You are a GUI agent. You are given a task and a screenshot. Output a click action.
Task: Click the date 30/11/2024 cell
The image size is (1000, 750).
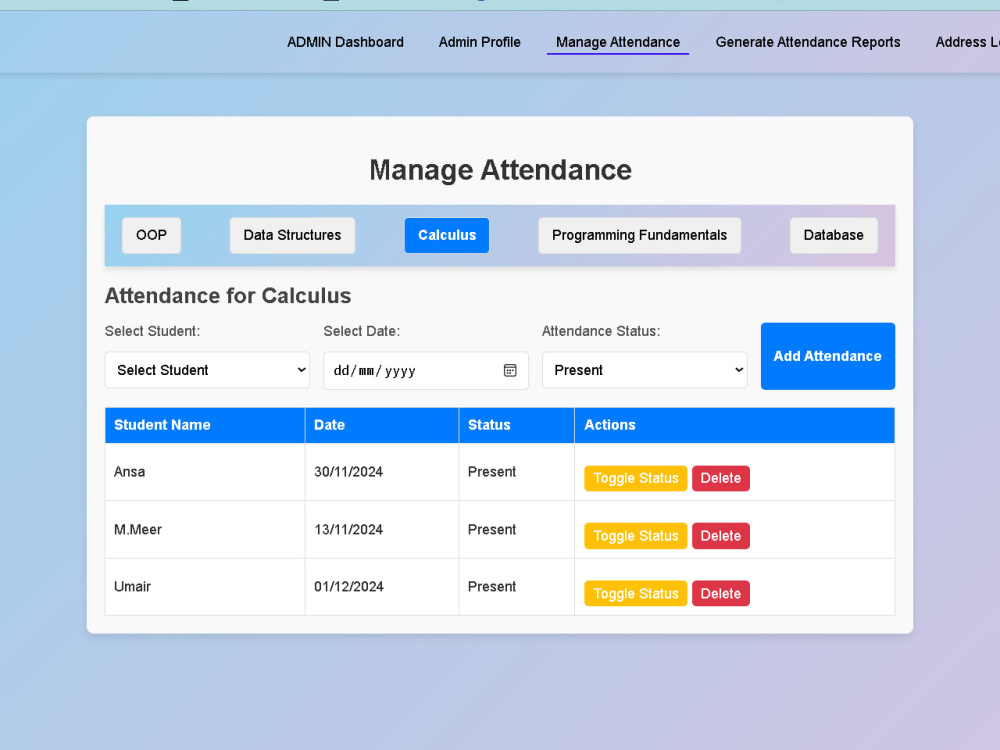[x=382, y=472]
